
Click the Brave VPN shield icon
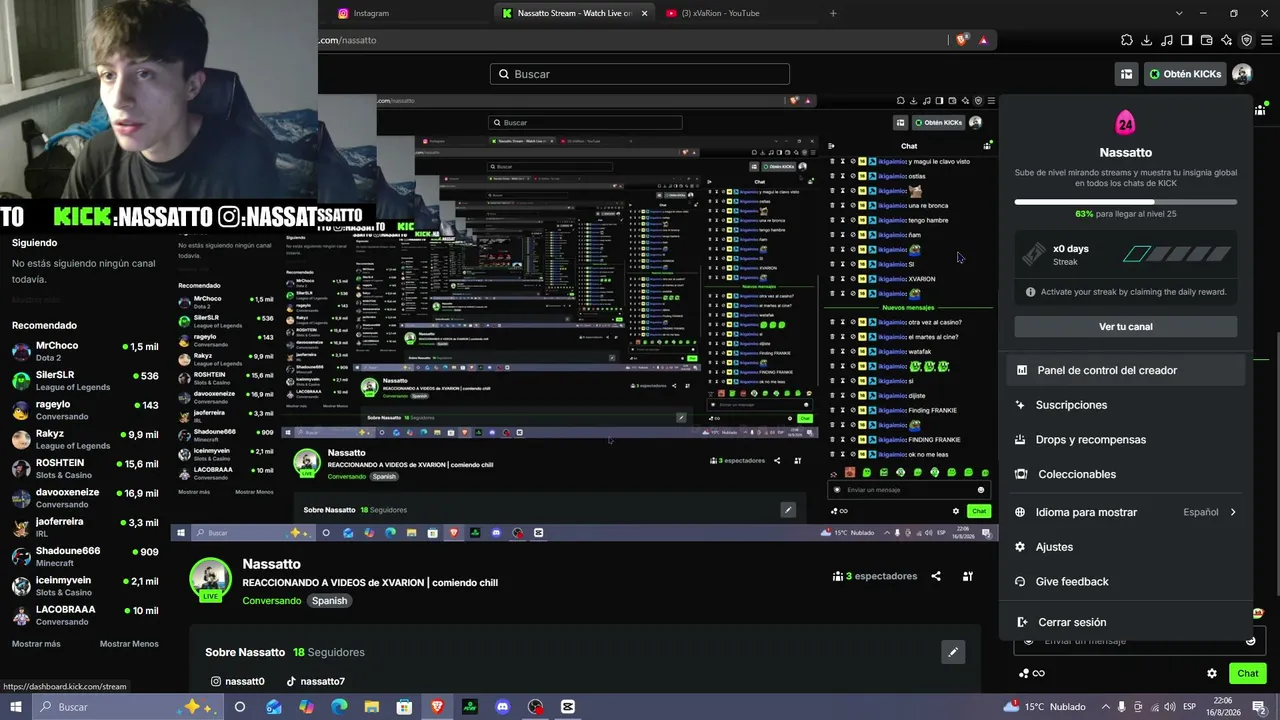coord(1247,40)
